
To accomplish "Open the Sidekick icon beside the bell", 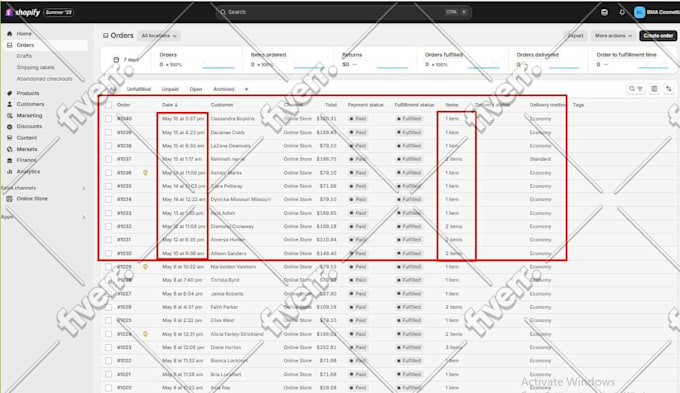I will (x=604, y=12).
